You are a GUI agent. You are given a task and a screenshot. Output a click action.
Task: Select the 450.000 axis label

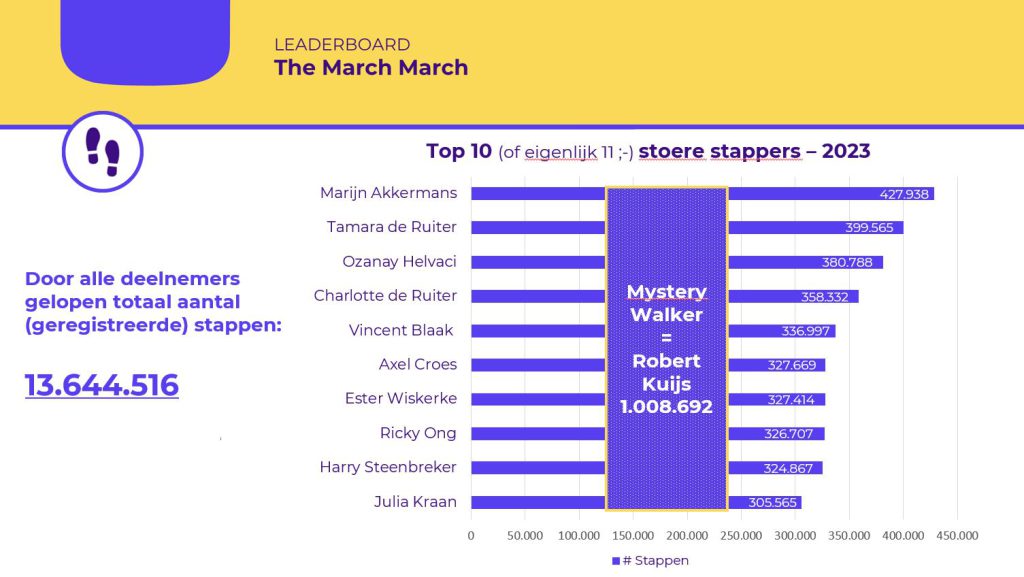[957, 536]
